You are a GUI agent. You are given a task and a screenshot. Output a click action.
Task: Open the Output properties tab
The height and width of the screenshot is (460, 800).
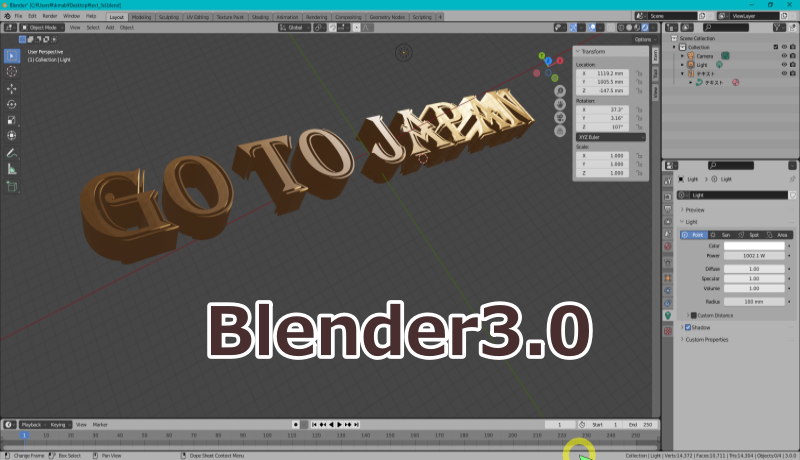point(668,209)
